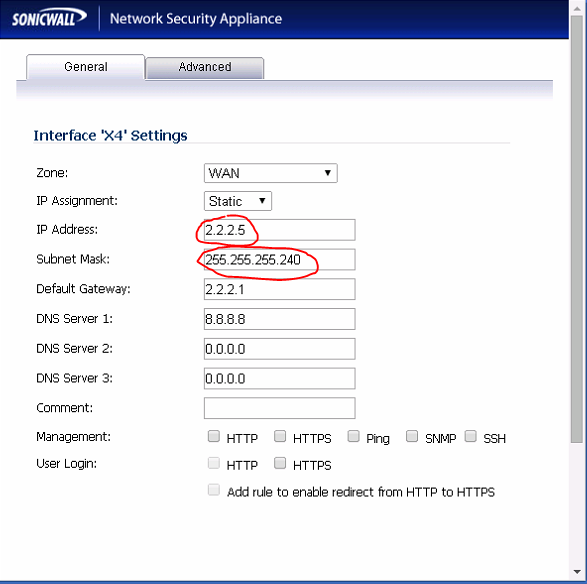Check the SNMP management checkbox
This screenshot has height=584, width=587.
click(412, 436)
